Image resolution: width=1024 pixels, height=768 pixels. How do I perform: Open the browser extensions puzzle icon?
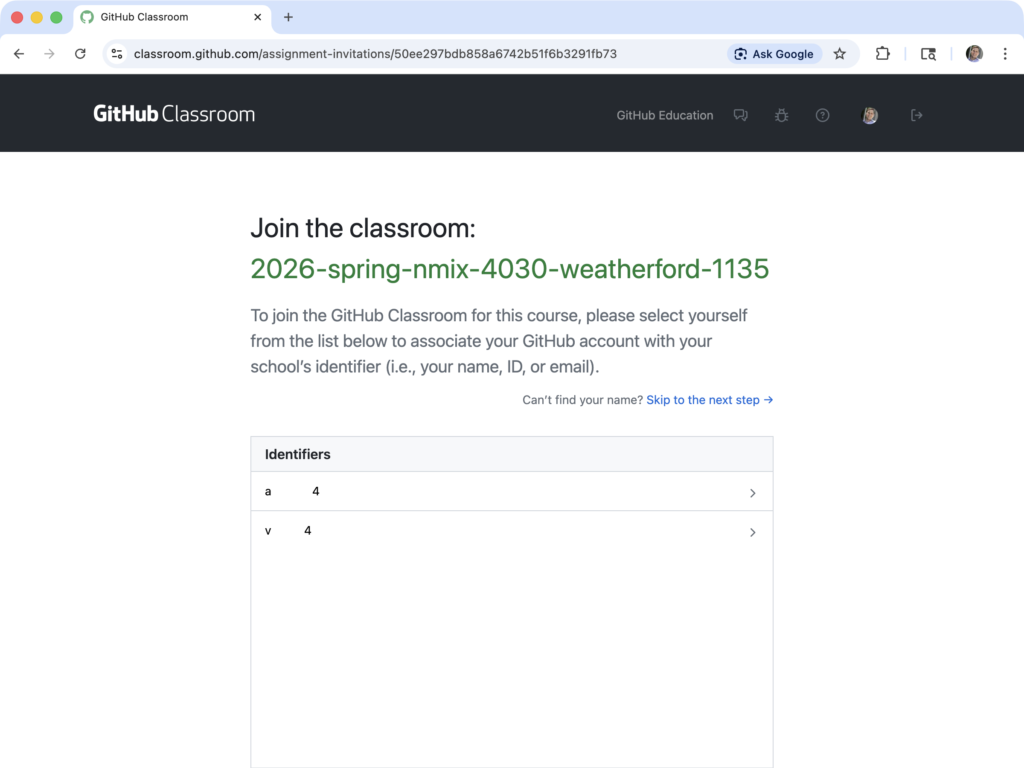click(x=883, y=54)
